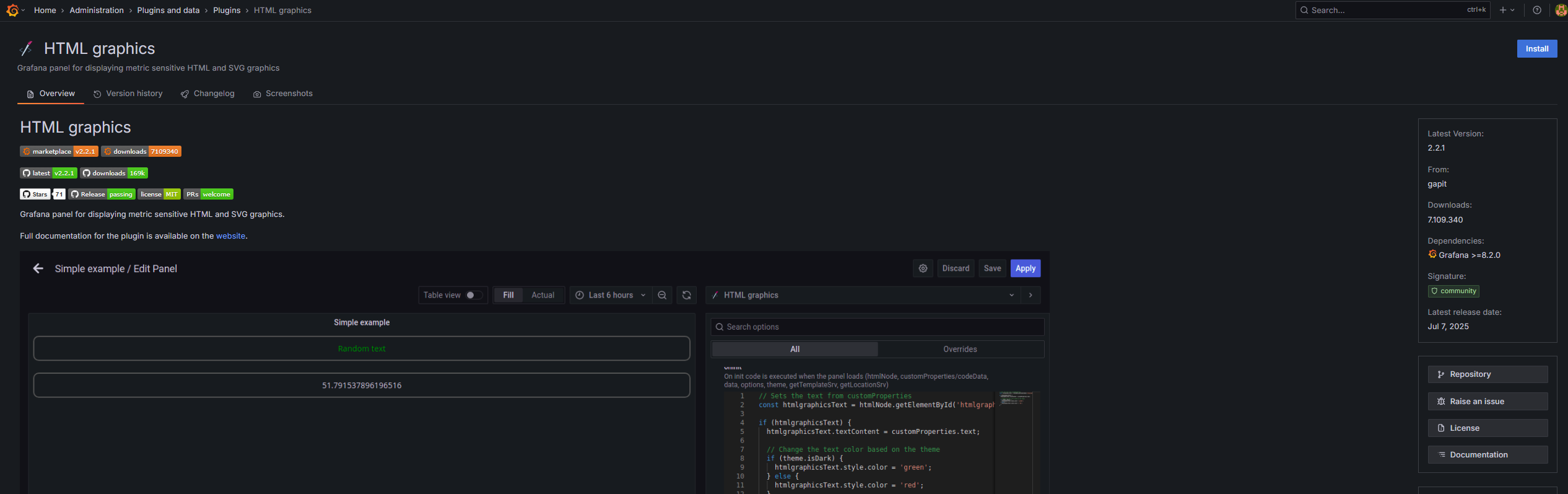Collapse options pane with right chevron
1568x494 pixels.
click(1030, 295)
